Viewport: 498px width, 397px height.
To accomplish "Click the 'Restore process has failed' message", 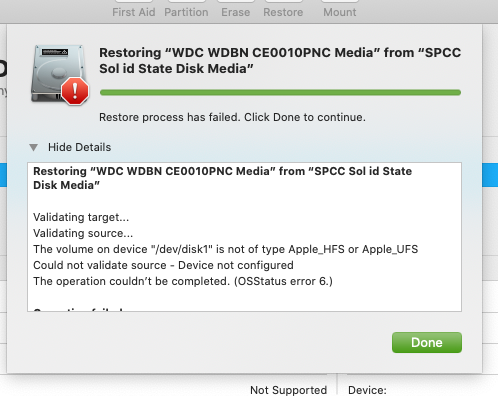I will click(x=232, y=117).
